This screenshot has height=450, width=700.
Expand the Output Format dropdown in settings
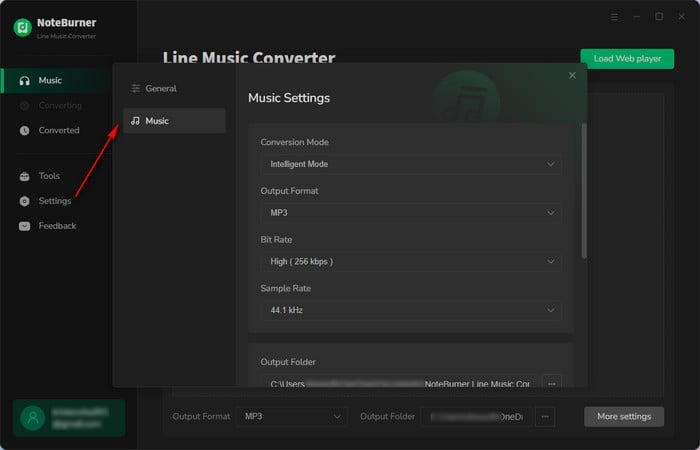pyautogui.click(x=411, y=213)
